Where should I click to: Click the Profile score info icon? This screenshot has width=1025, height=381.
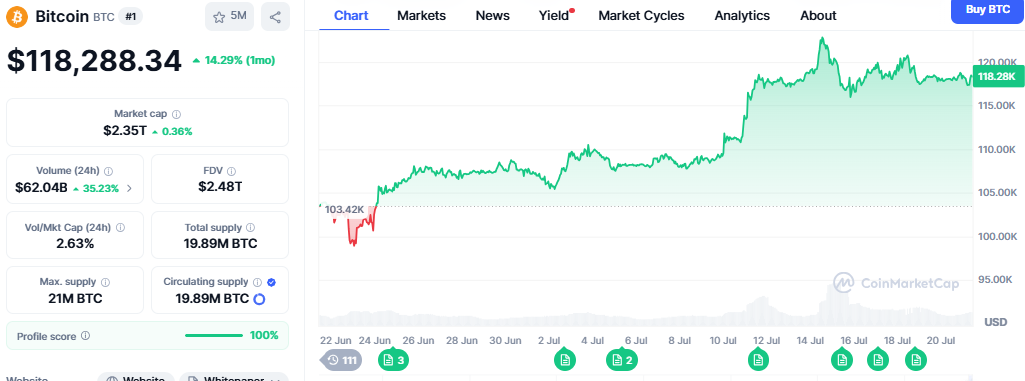pyautogui.click(x=86, y=336)
